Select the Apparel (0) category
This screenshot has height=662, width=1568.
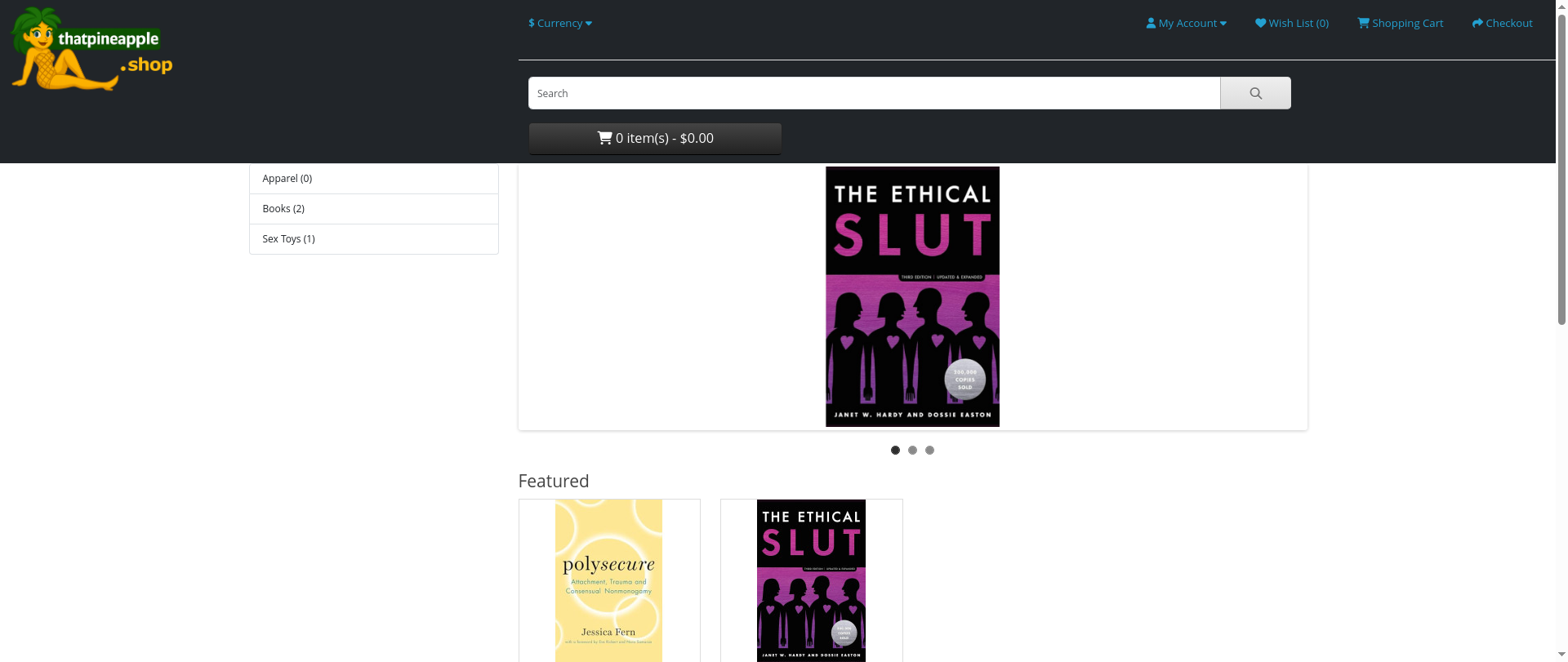(374, 179)
